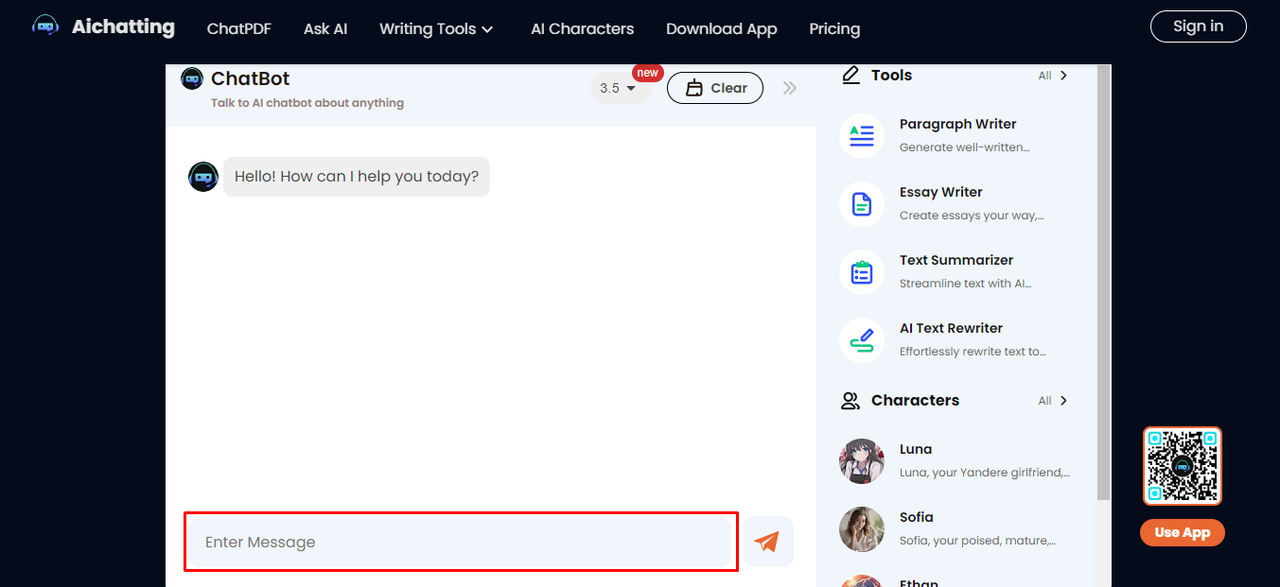Open Text Summarizer clipboard icon
The image size is (1280, 587).
pyautogui.click(x=861, y=272)
